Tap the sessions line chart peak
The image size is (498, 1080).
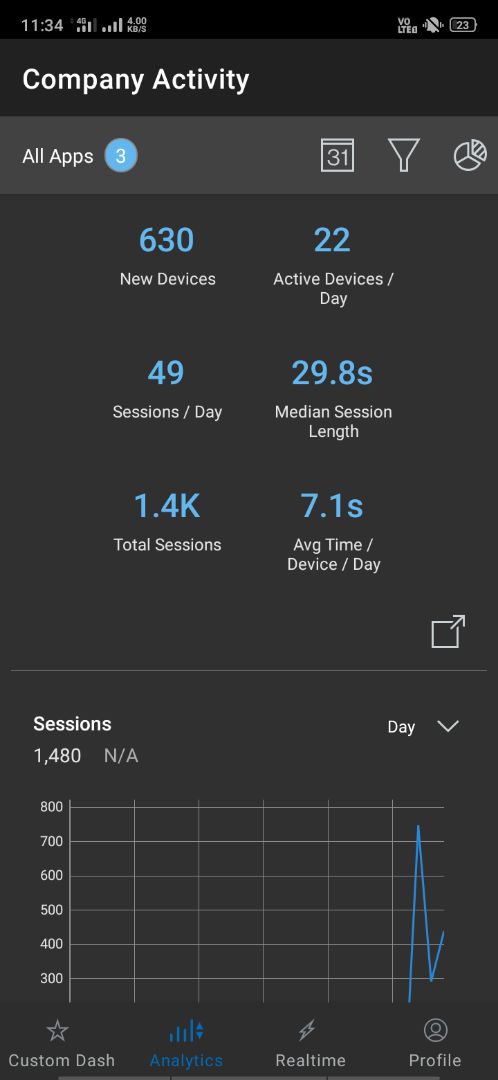tap(418, 826)
